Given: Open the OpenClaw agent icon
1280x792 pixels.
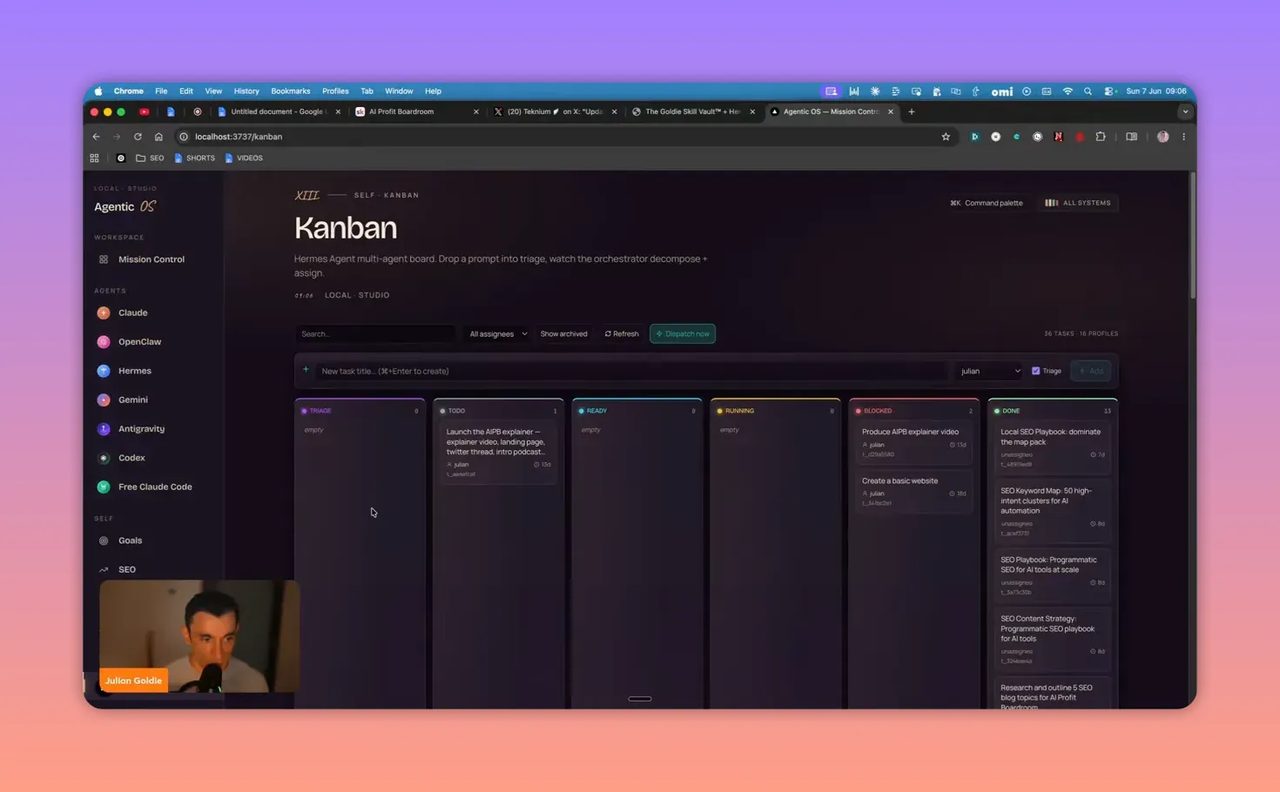Looking at the screenshot, I should tap(103, 342).
